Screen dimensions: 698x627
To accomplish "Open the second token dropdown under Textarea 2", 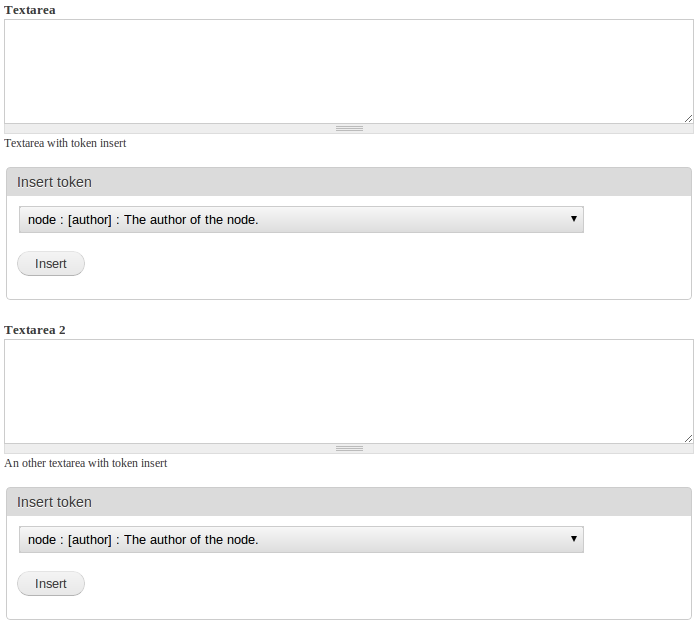I will tap(301, 539).
